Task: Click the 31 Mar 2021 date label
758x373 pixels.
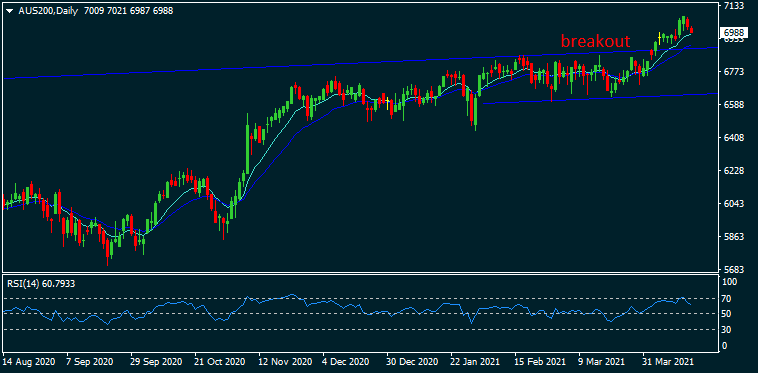Action: tap(668, 361)
